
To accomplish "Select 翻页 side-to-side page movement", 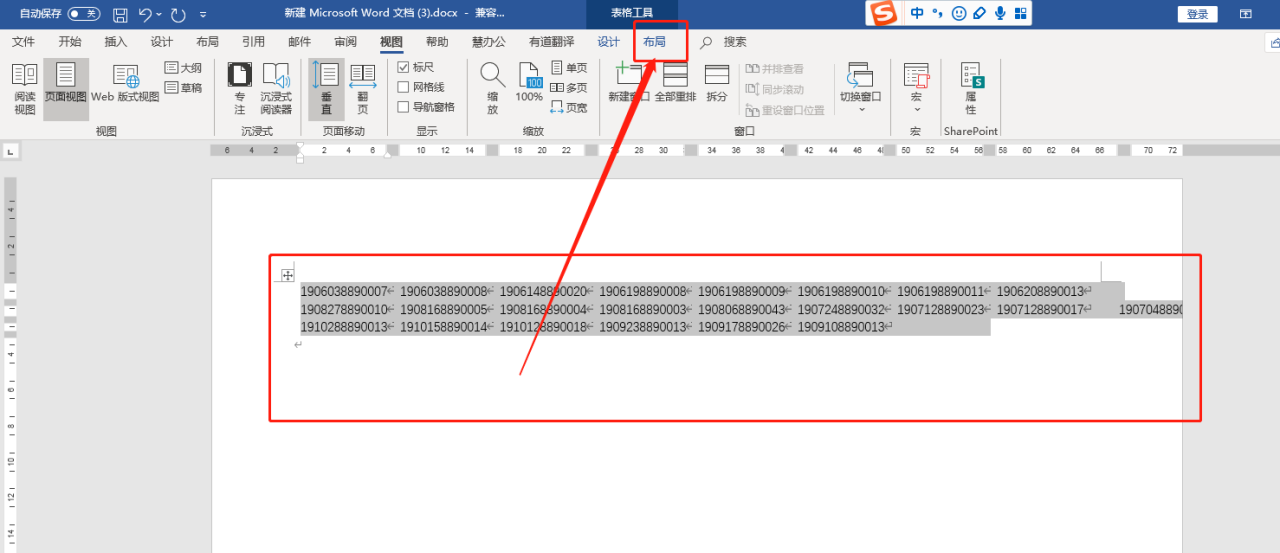I will pyautogui.click(x=362, y=90).
